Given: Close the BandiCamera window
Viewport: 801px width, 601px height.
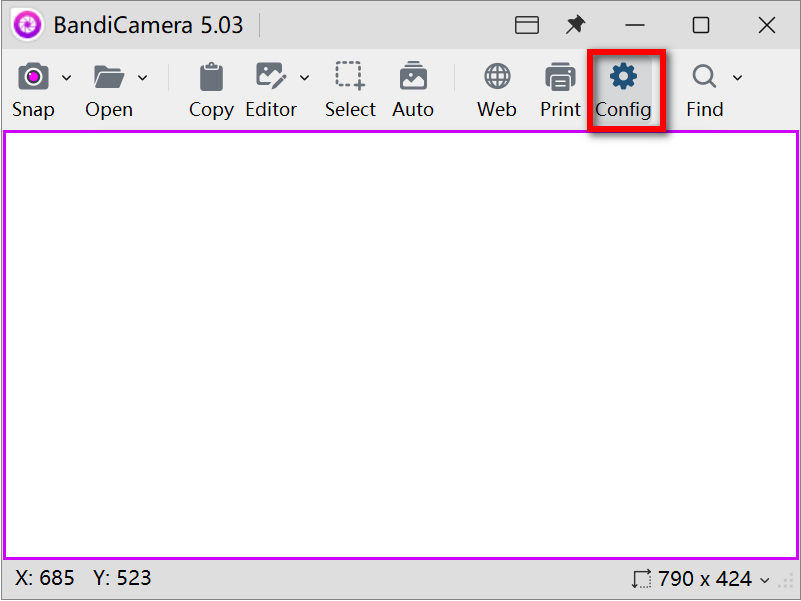Looking at the screenshot, I should [767, 25].
